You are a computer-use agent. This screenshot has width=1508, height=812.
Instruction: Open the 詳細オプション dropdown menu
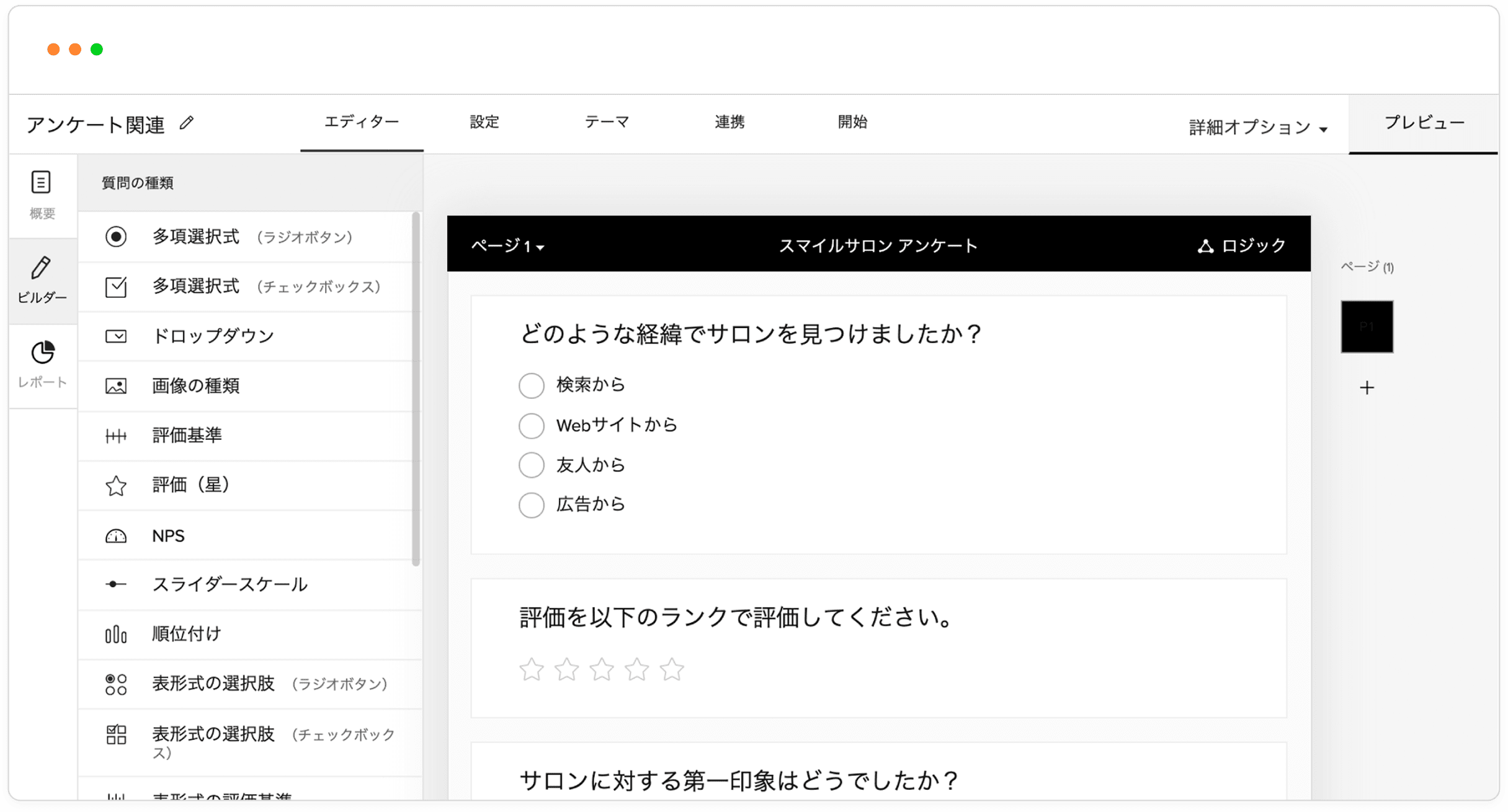pyautogui.click(x=1258, y=127)
